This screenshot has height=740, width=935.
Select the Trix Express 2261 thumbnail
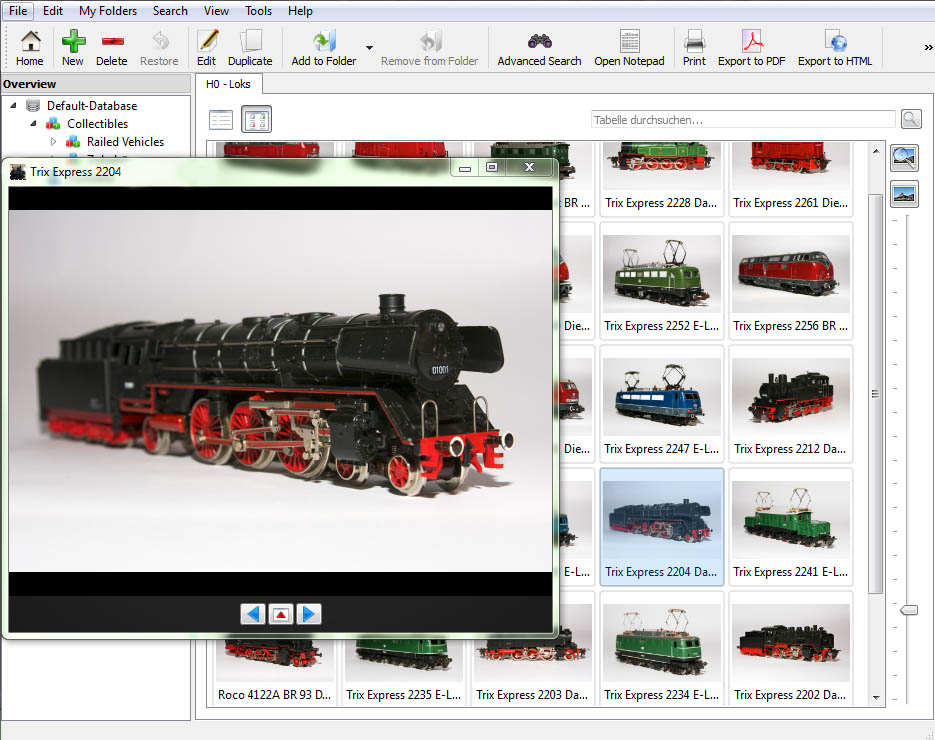tap(791, 178)
